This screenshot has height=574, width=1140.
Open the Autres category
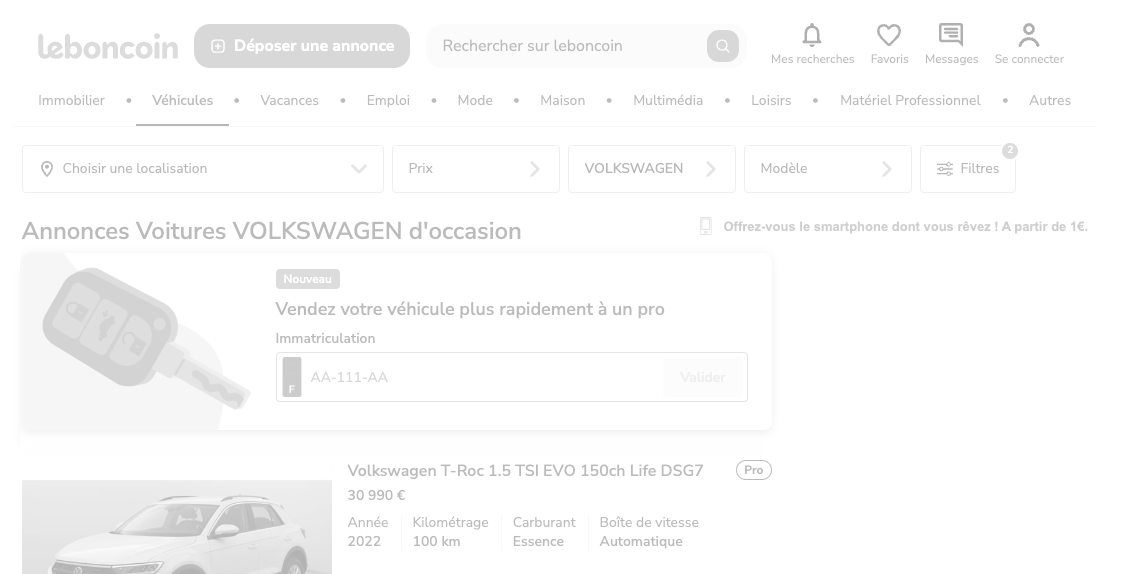[x=1050, y=100]
